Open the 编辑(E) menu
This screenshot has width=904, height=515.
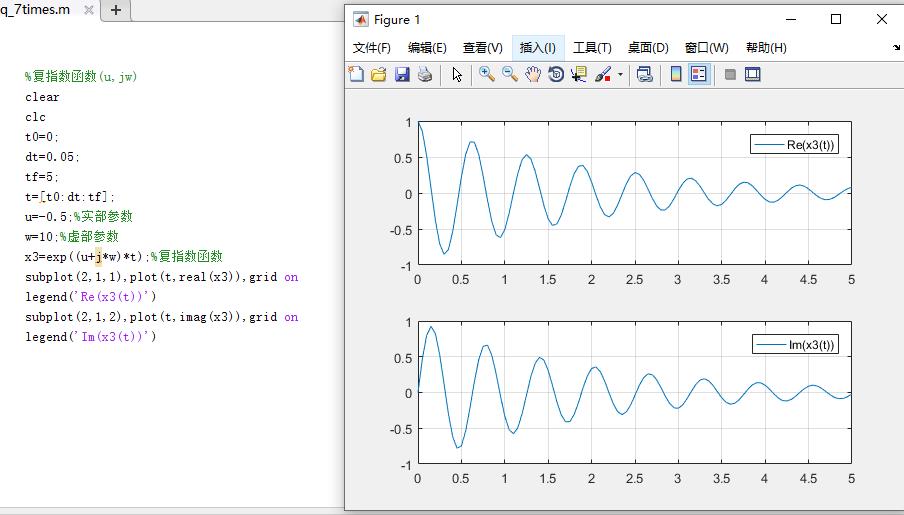(427, 48)
